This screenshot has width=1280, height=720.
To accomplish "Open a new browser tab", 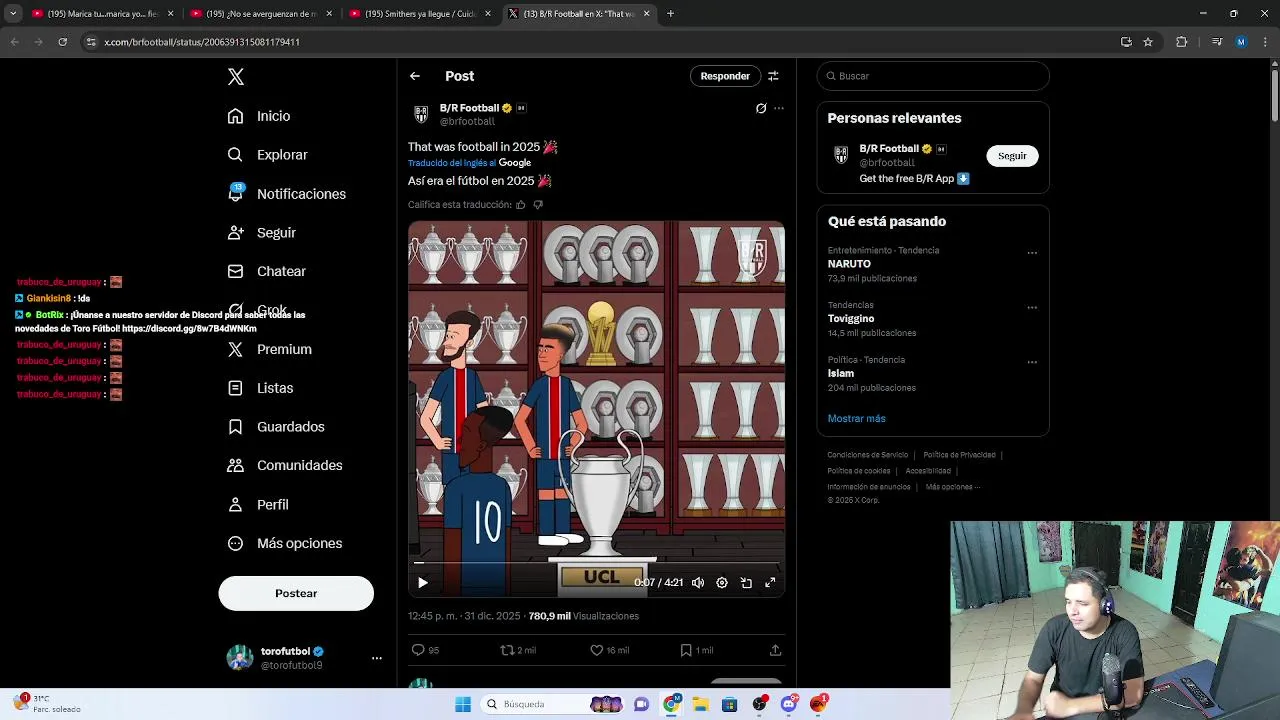I will click(670, 14).
